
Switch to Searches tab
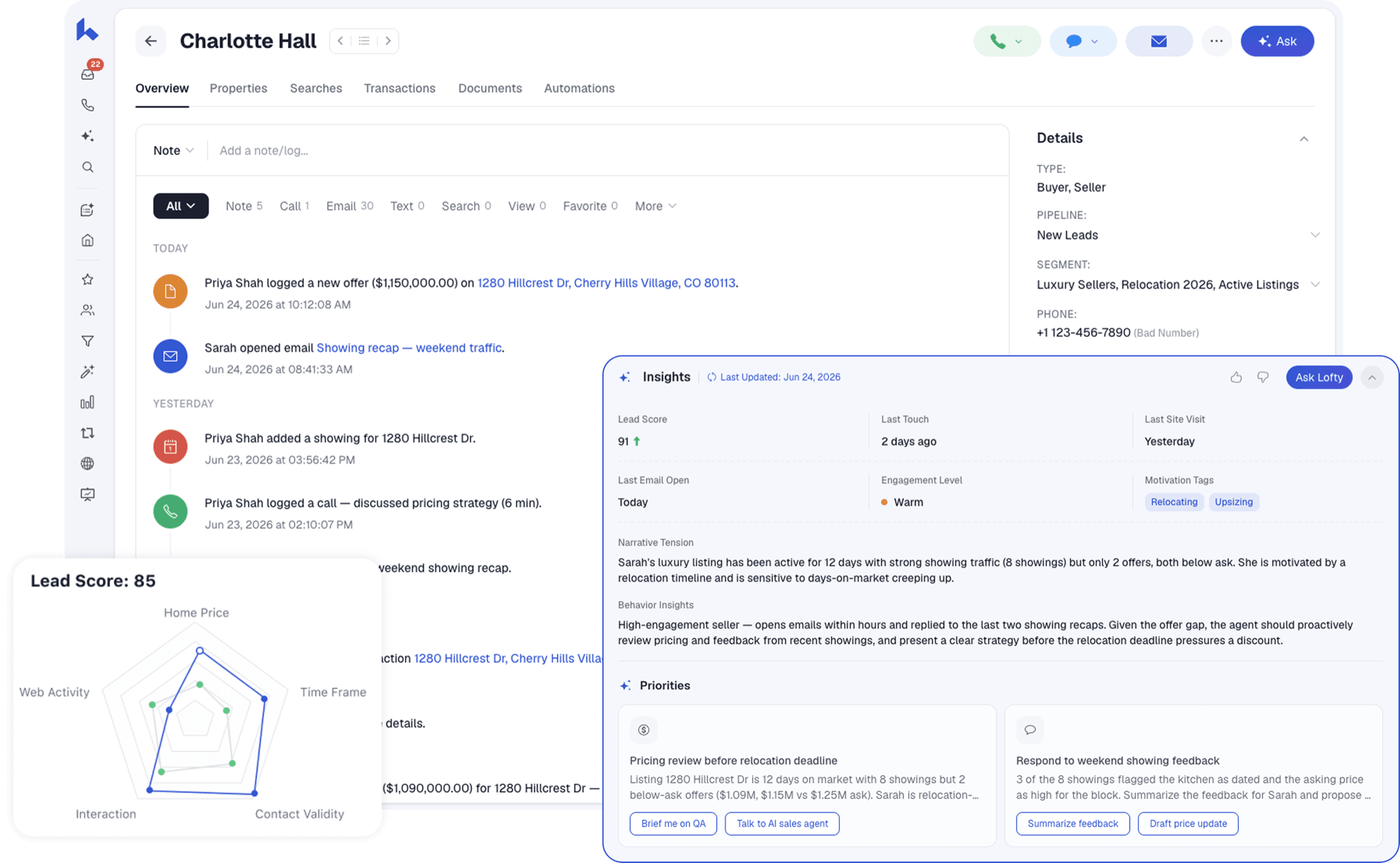[x=316, y=88]
